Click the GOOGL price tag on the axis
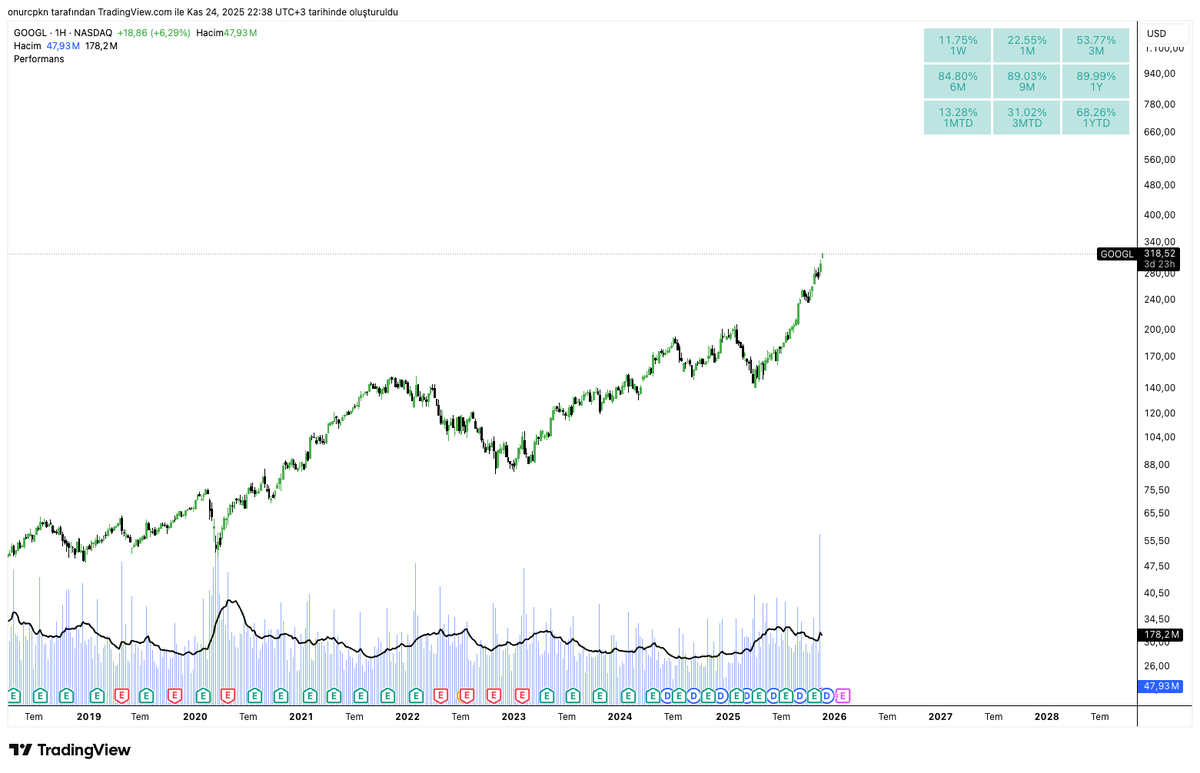The width and height of the screenshot is (1200, 773). click(x=1117, y=254)
